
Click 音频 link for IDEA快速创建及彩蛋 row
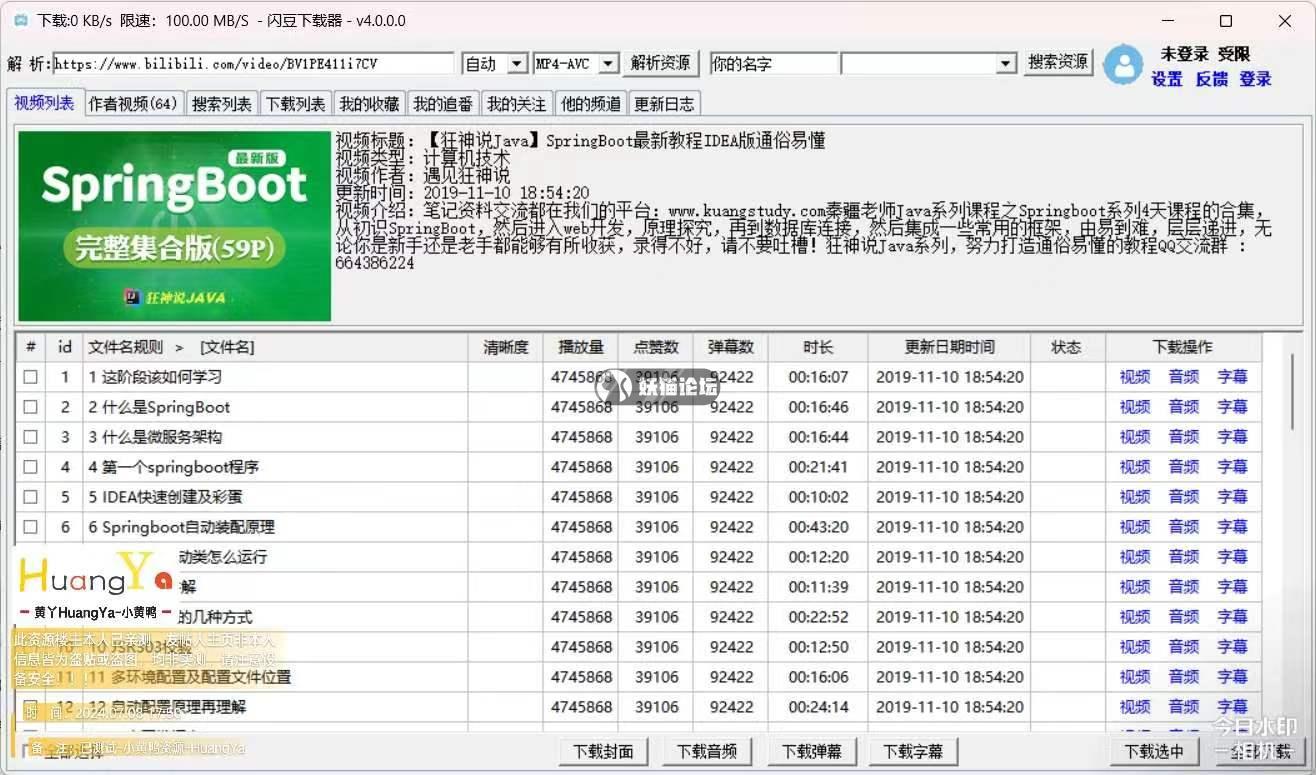pyautogui.click(x=1184, y=497)
